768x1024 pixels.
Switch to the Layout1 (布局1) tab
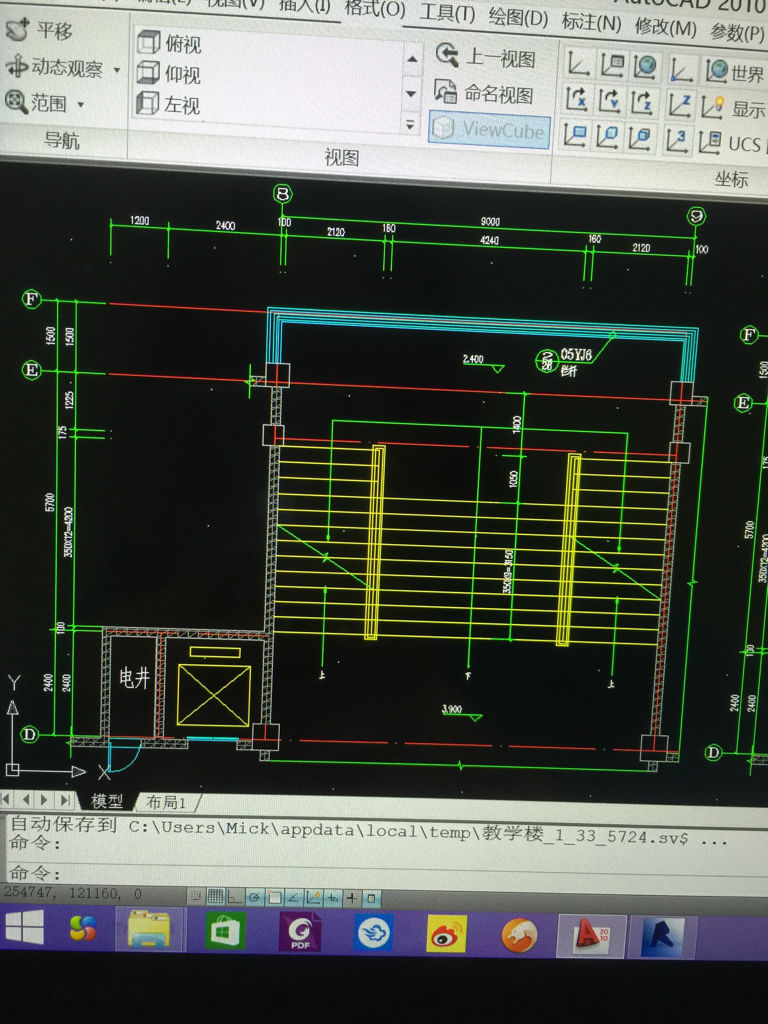[x=167, y=802]
